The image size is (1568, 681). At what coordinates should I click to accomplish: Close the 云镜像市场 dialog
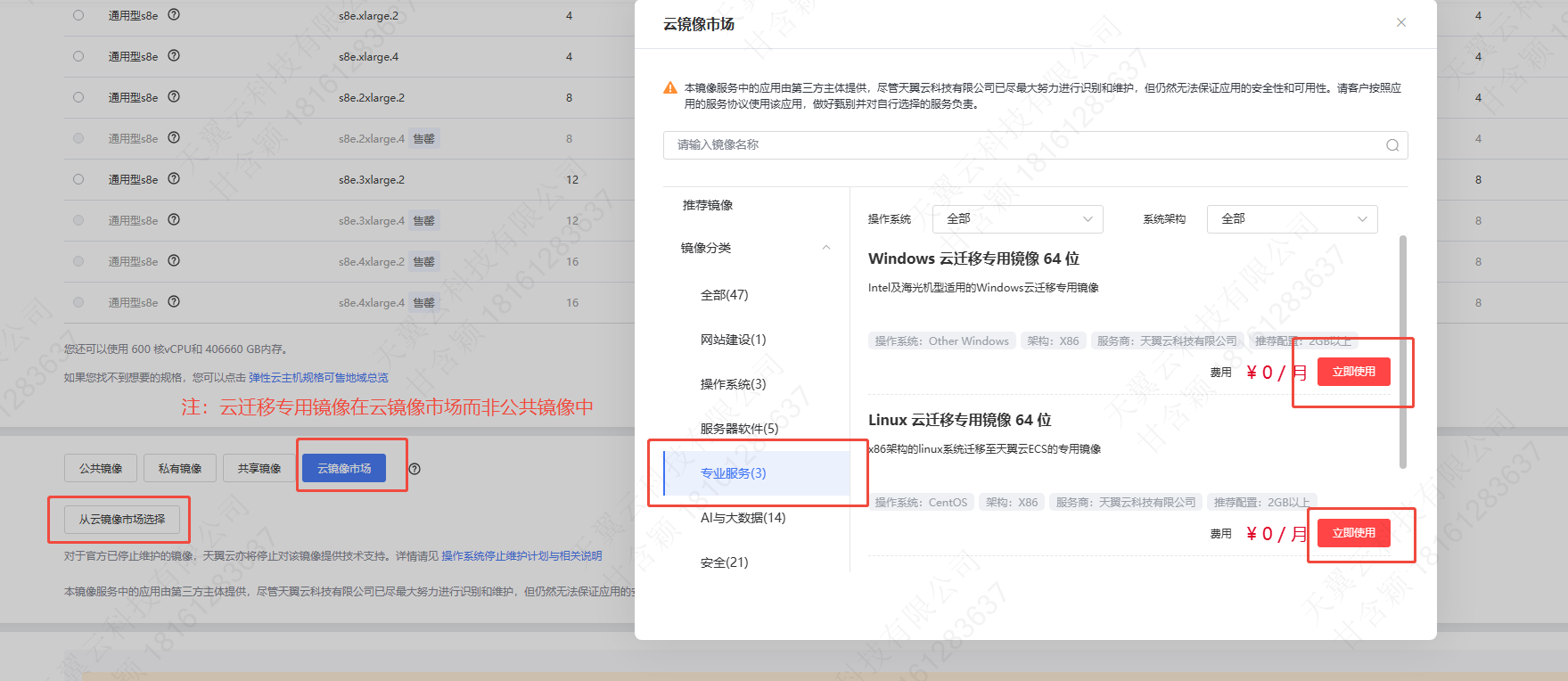click(x=1401, y=22)
